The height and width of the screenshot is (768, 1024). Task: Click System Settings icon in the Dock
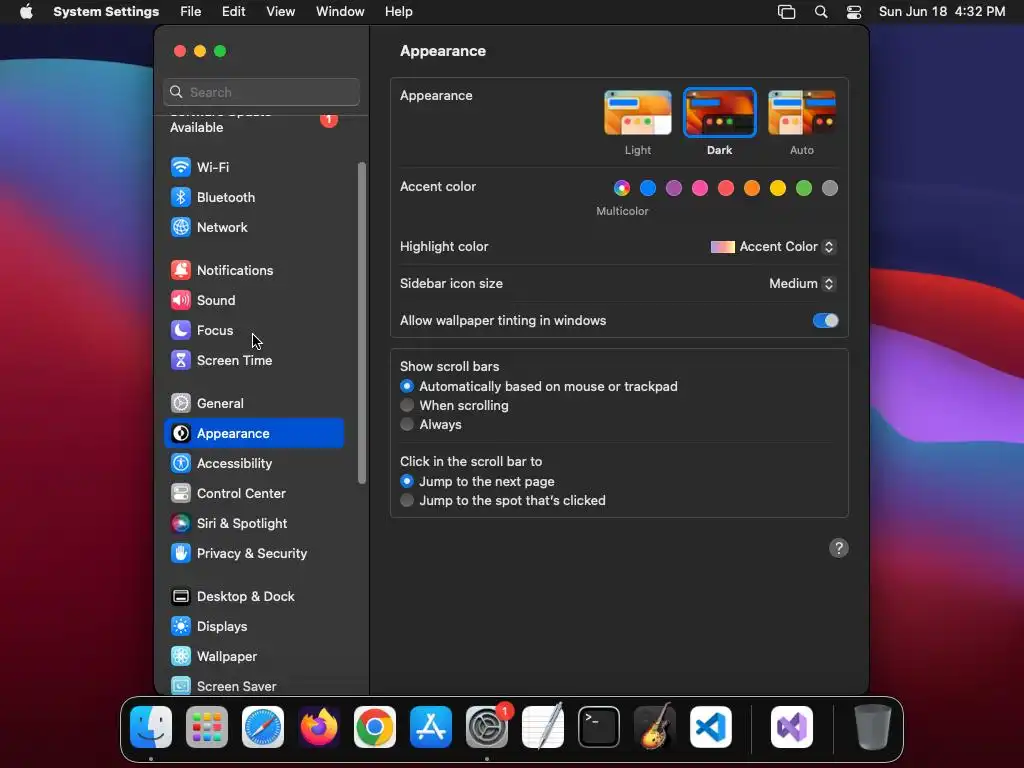pyautogui.click(x=487, y=727)
